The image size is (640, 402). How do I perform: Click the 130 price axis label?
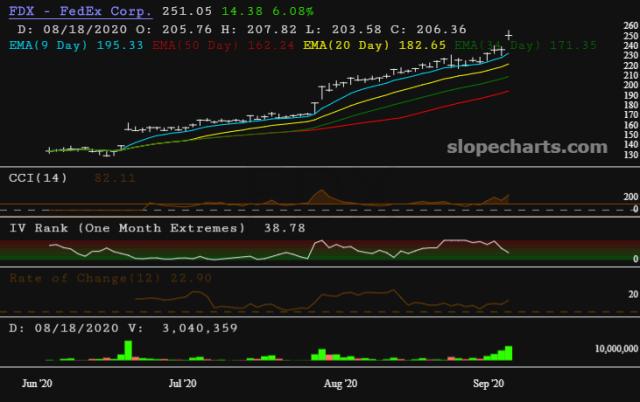point(631,155)
